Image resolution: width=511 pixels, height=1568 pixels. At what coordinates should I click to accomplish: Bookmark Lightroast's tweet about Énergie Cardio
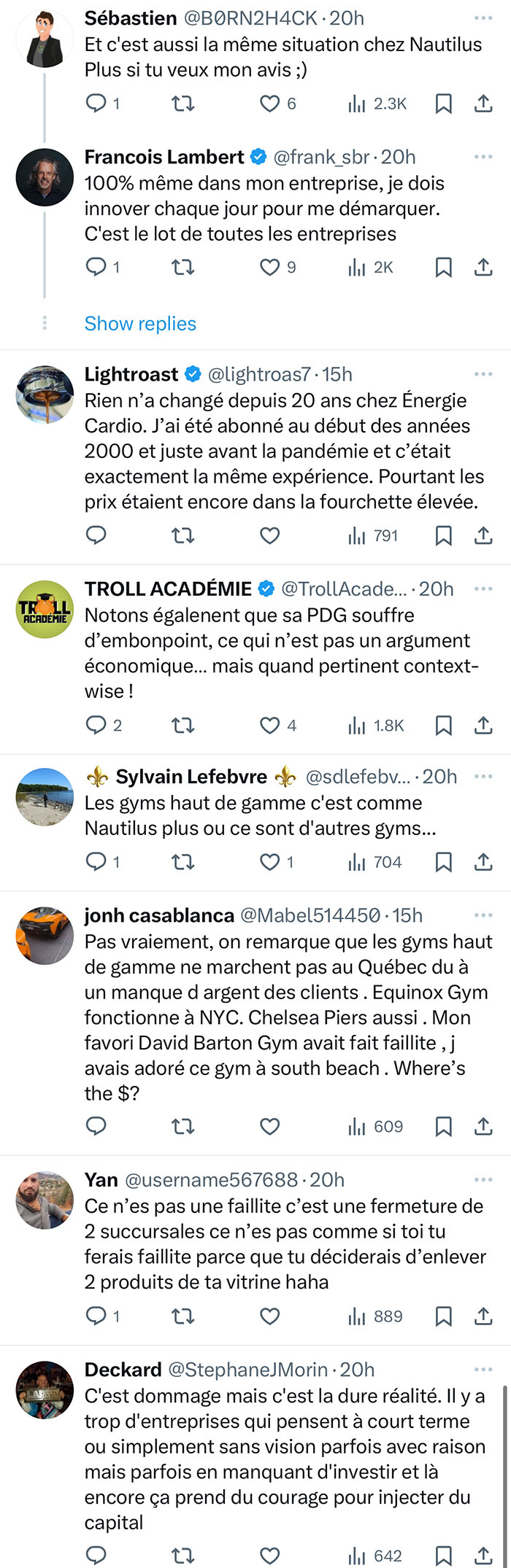pyautogui.click(x=443, y=536)
